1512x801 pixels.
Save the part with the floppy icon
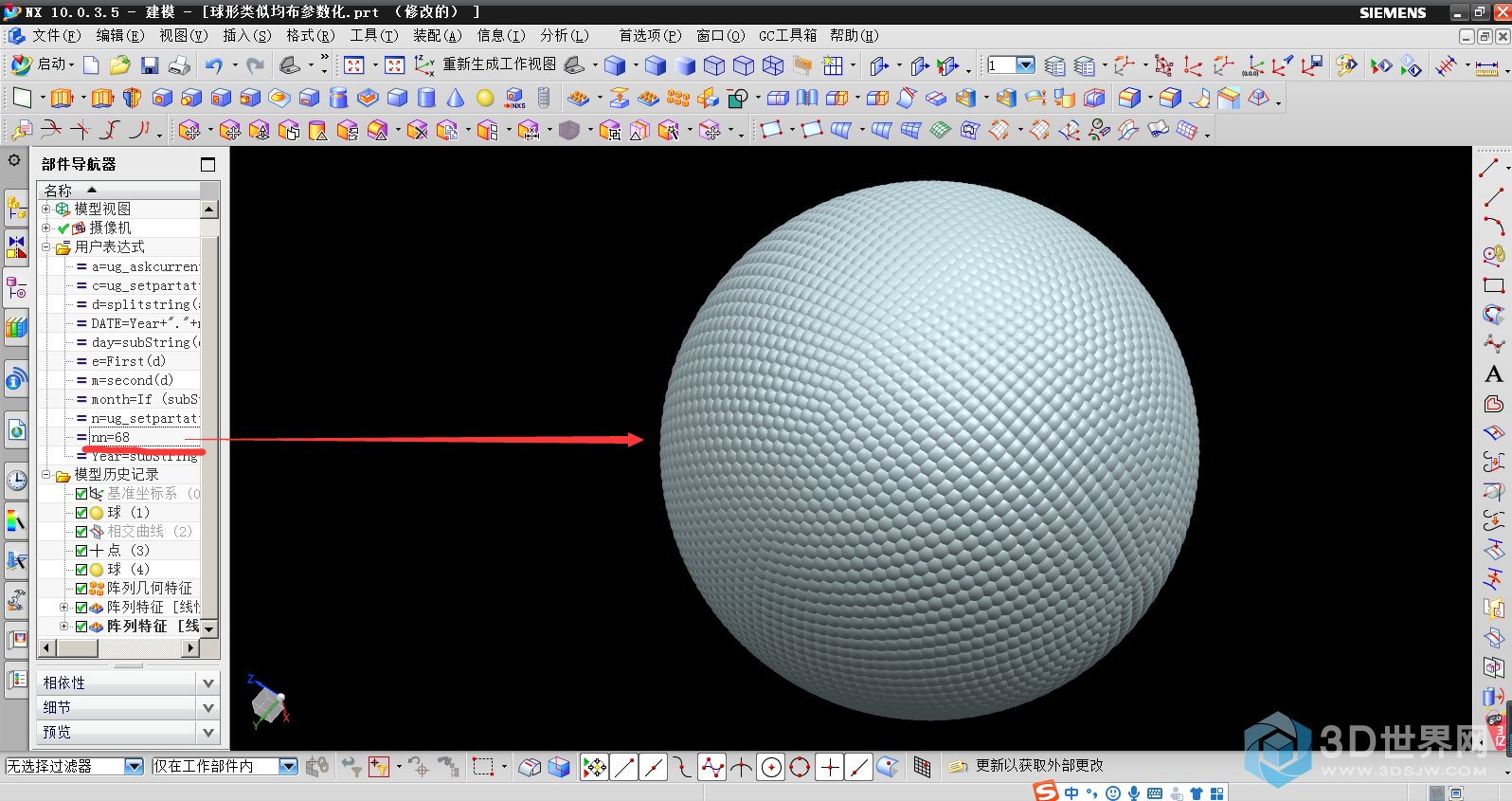pos(150,64)
